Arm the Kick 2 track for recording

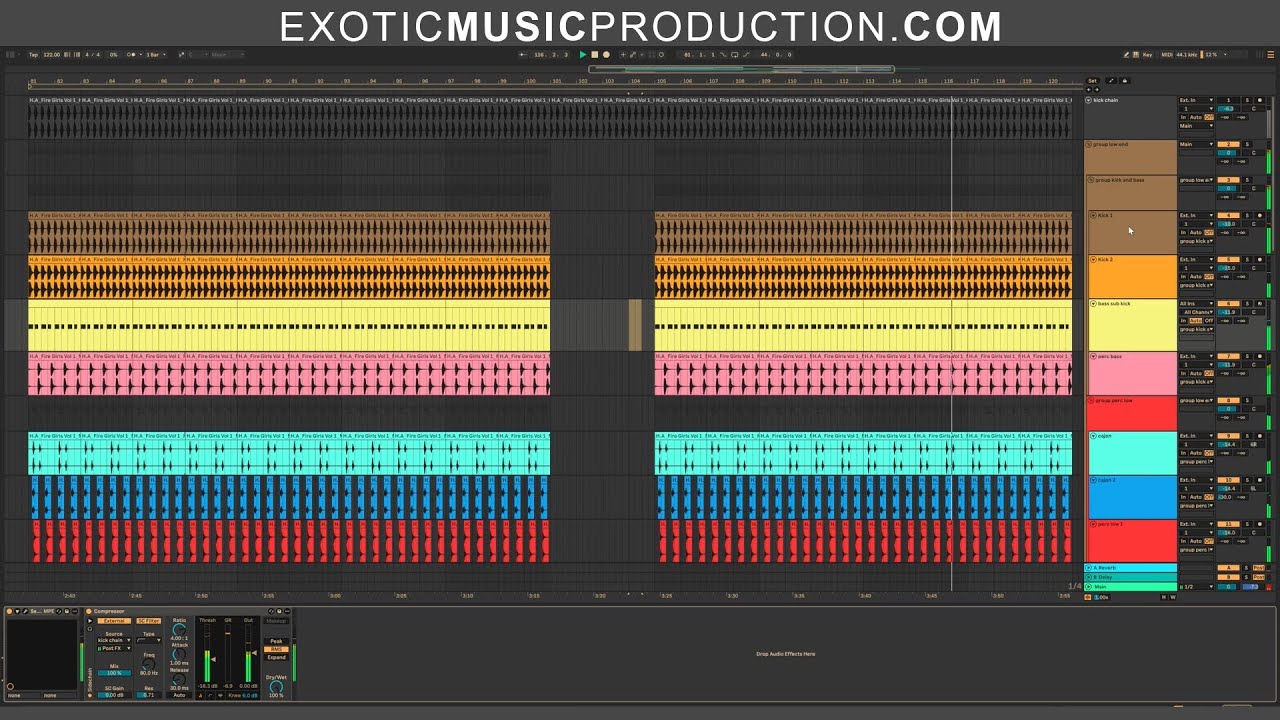click(x=1259, y=259)
